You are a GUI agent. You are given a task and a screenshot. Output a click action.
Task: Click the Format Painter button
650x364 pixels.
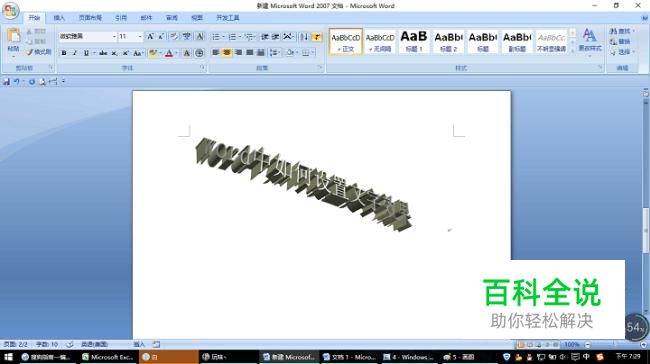coord(39,52)
